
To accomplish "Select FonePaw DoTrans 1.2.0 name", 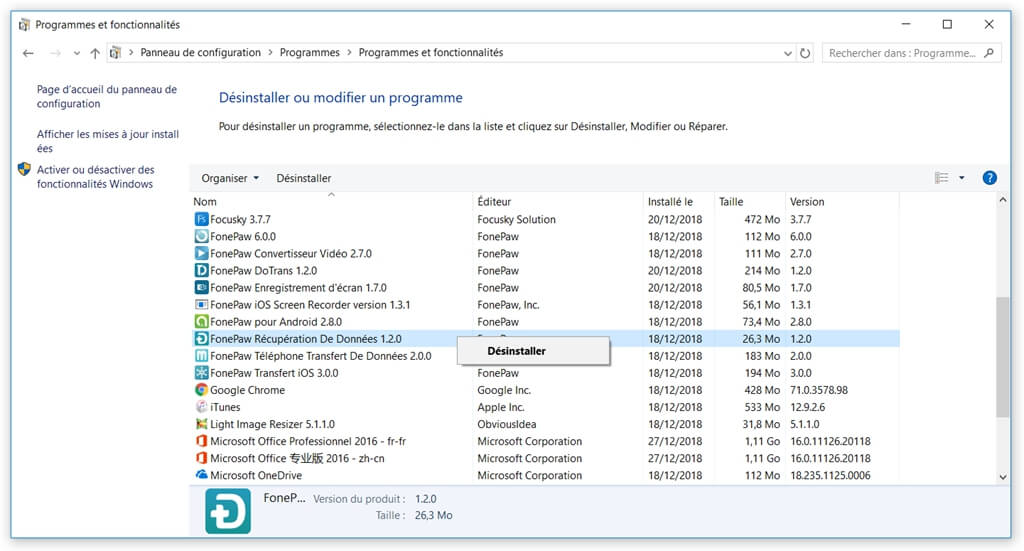I will pos(263,270).
